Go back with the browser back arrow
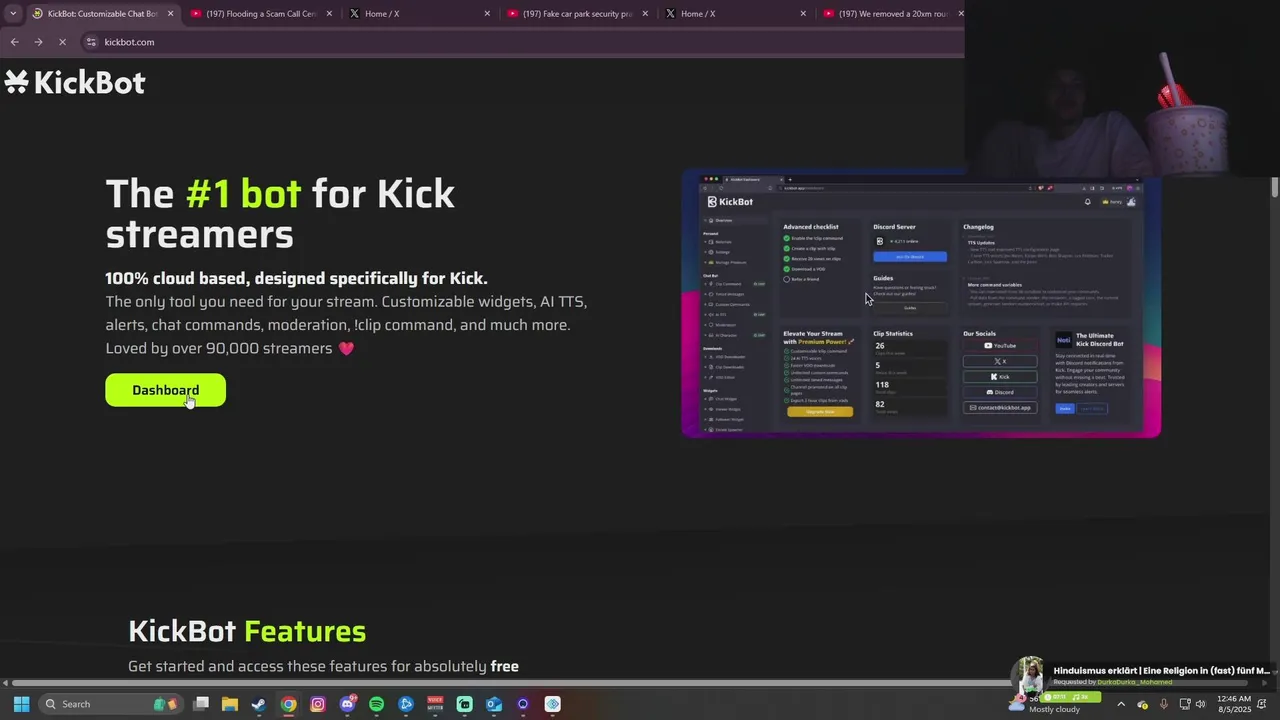Viewport: 1280px width, 720px height. coord(14,42)
